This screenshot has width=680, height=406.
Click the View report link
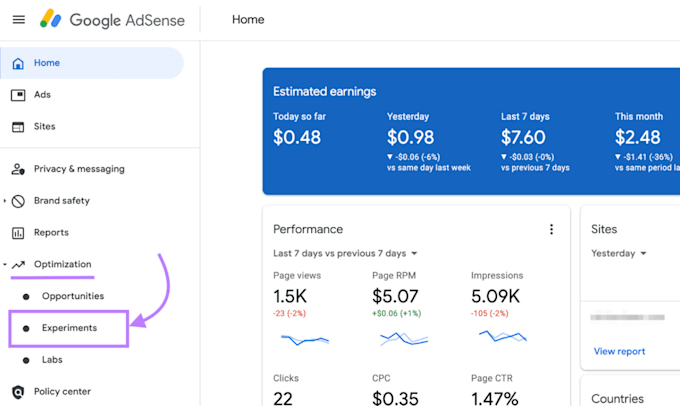[x=619, y=351]
